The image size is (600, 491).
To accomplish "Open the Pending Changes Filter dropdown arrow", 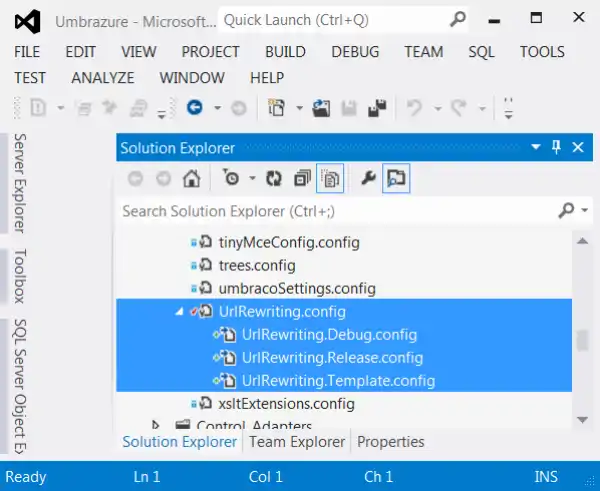I will 252,178.
